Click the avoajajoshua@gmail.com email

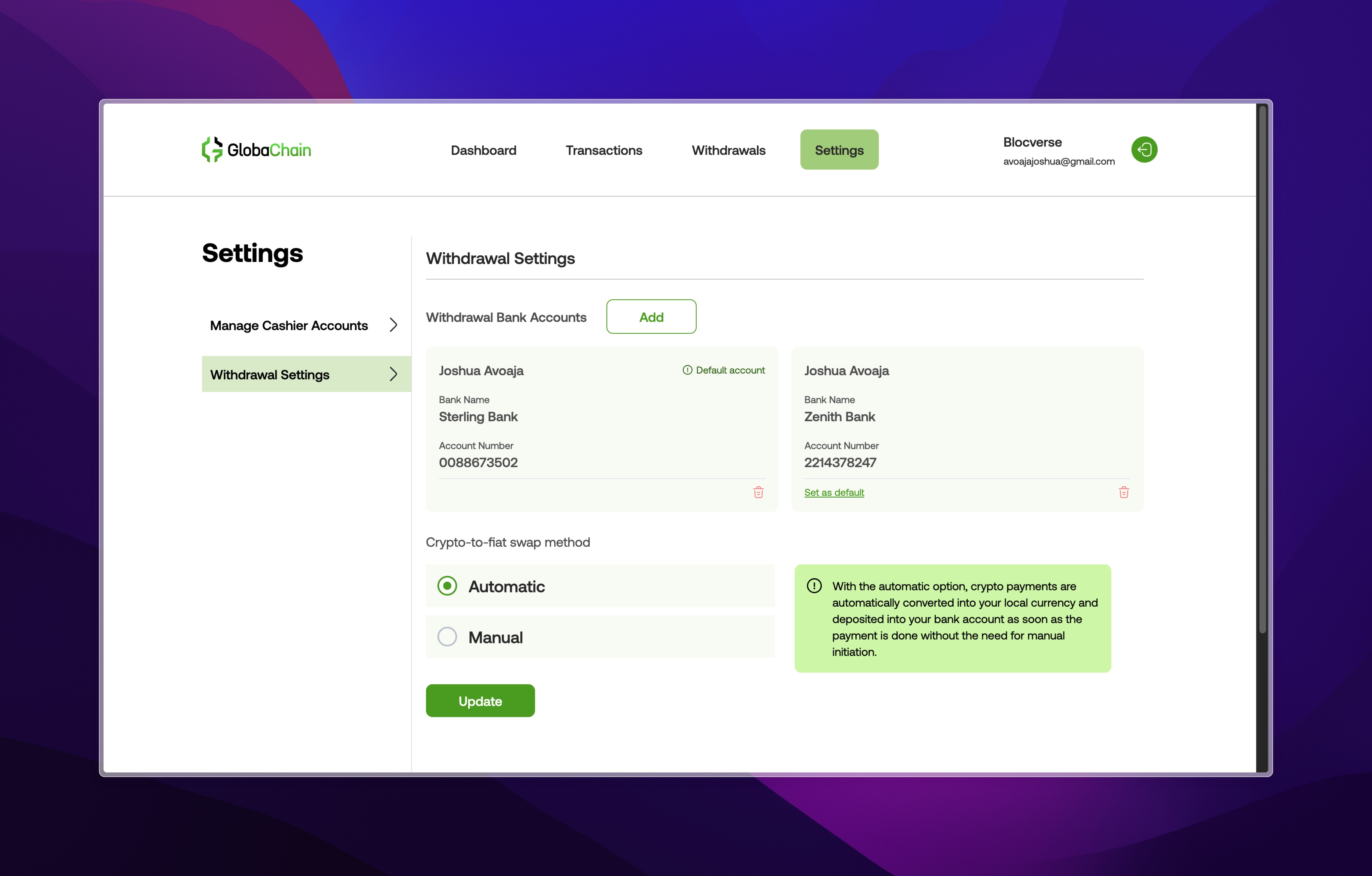(1059, 161)
